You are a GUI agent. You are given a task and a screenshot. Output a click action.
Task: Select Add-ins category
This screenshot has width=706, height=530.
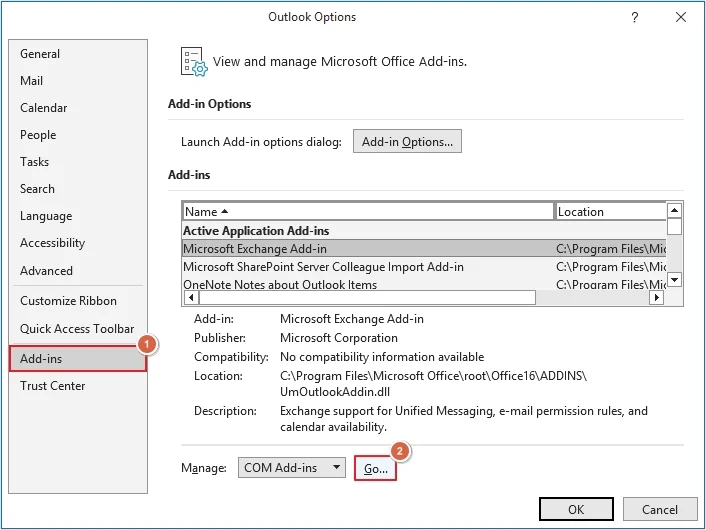point(78,358)
